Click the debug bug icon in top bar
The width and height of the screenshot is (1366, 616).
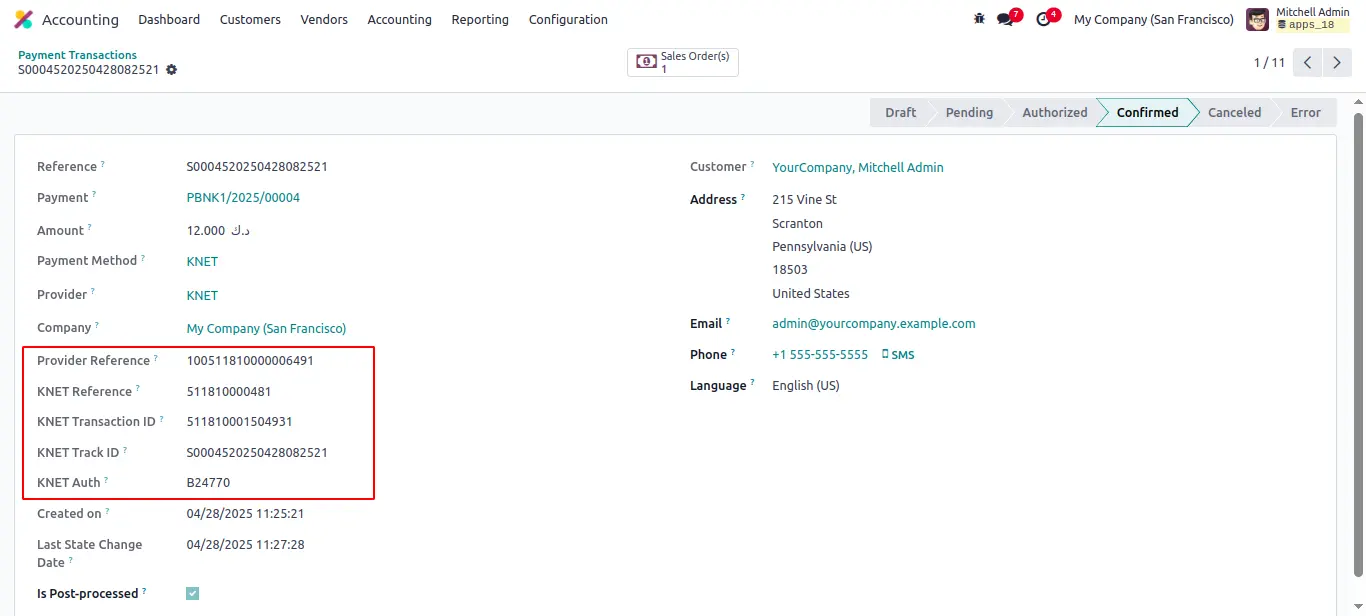[979, 19]
